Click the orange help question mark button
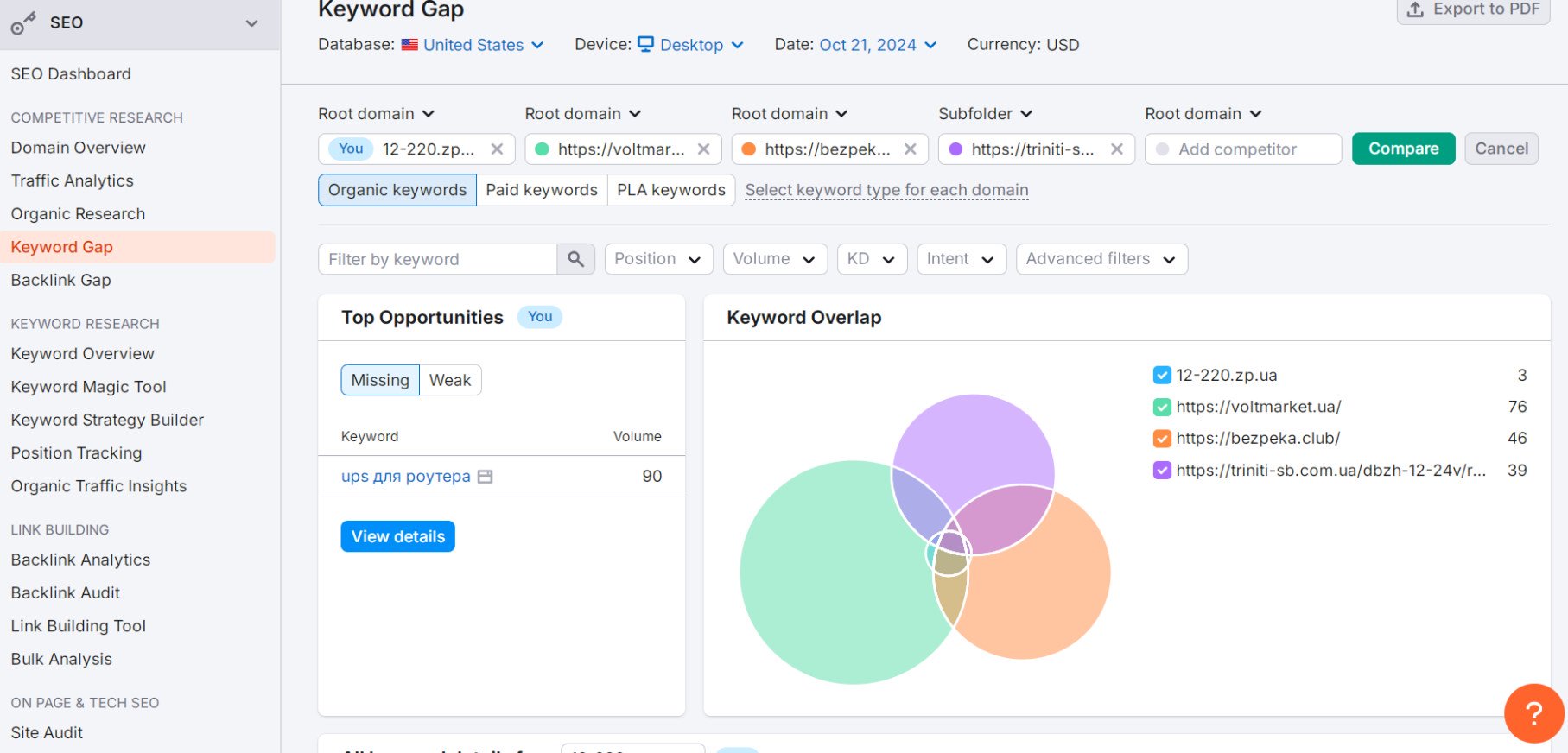 click(1533, 713)
